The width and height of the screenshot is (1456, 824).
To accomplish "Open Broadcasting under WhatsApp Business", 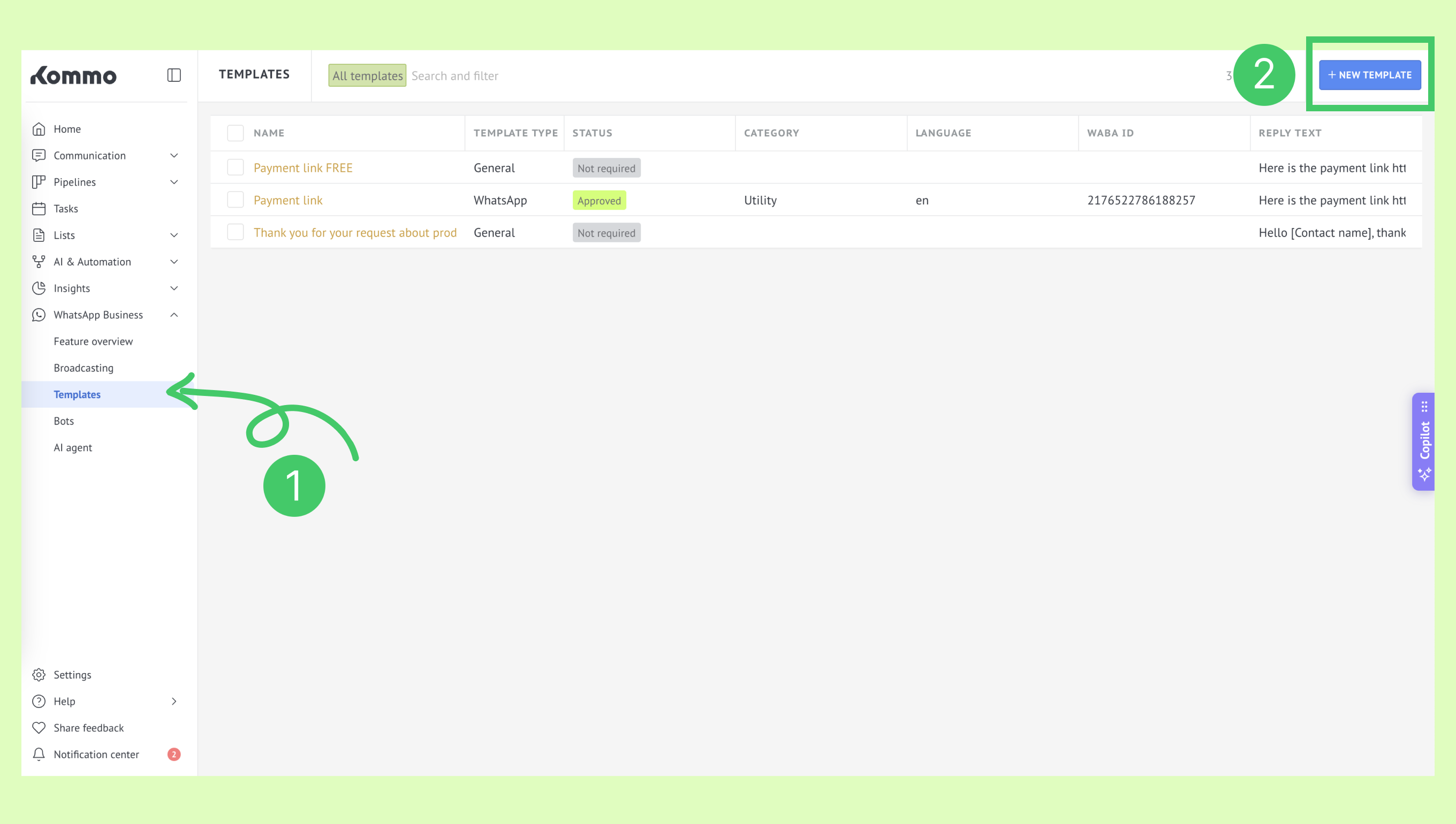I will (83, 368).
